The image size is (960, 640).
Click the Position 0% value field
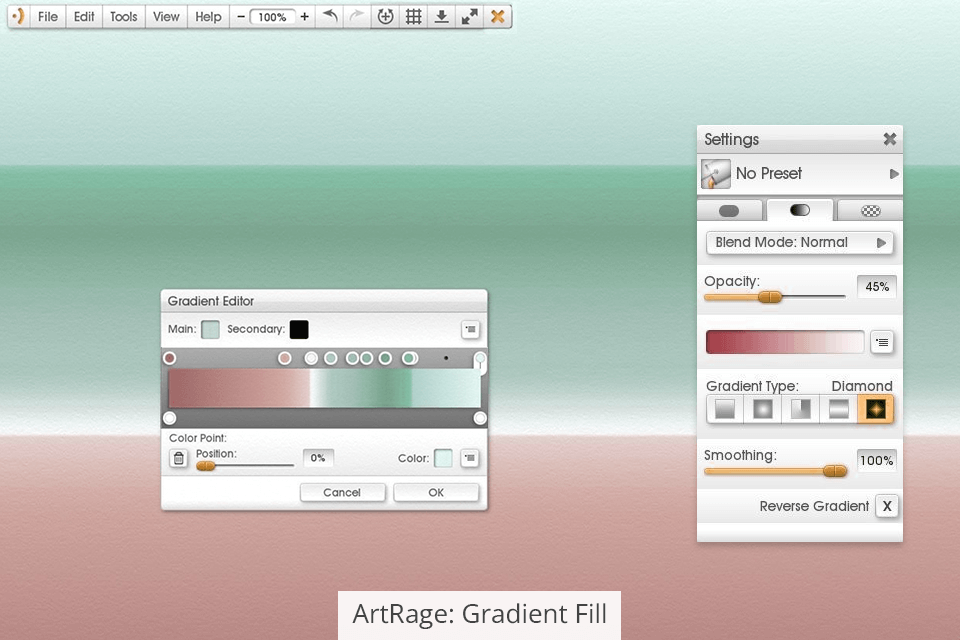pos(318,457)
